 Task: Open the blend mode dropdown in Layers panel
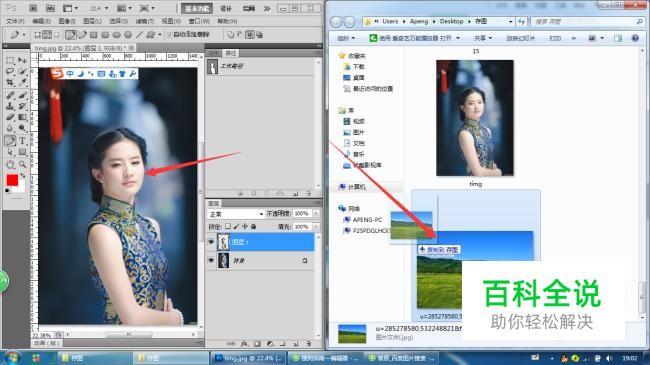point(235,214)
